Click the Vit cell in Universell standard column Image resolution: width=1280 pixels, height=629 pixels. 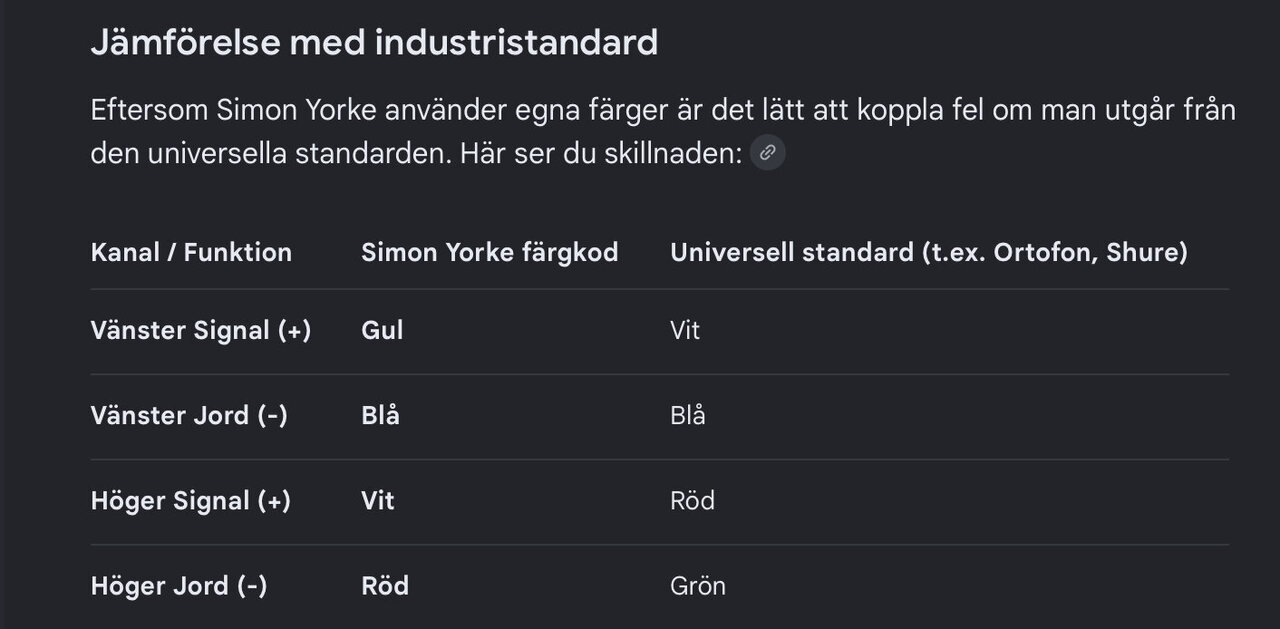tap(685, 330)
